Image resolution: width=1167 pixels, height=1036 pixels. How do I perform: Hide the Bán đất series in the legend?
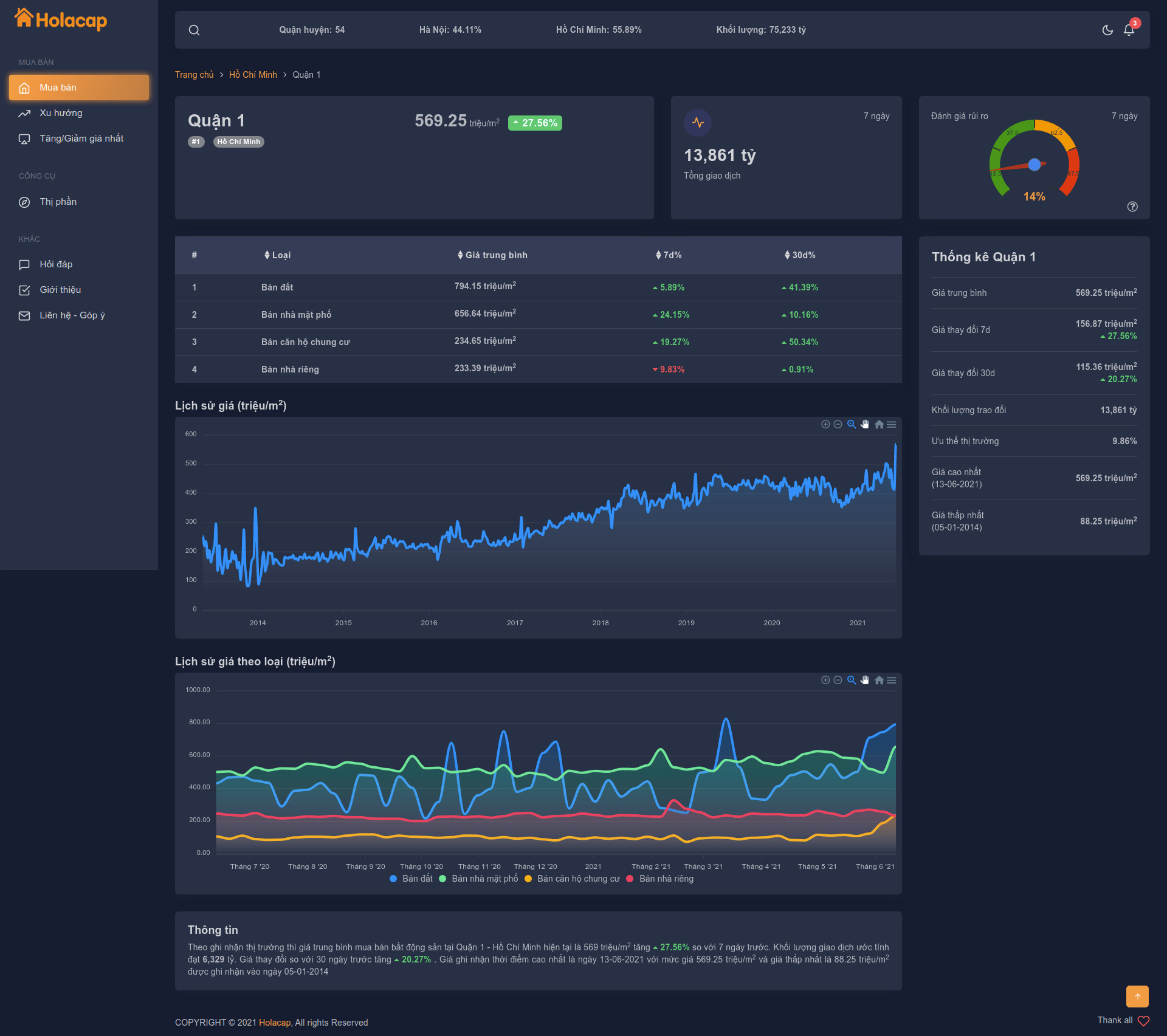[411, 879]
